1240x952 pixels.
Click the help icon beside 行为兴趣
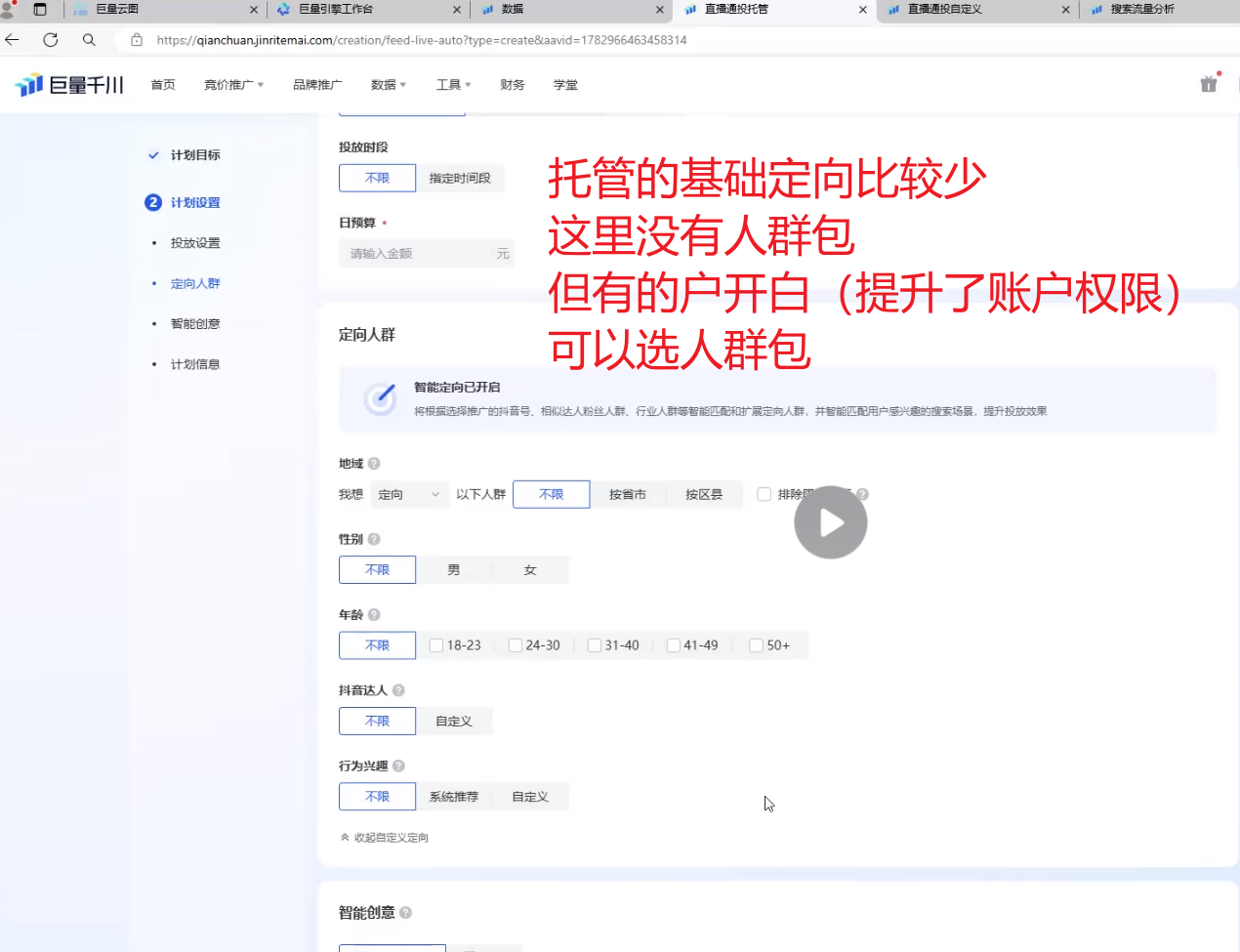(x=398, y=766)
